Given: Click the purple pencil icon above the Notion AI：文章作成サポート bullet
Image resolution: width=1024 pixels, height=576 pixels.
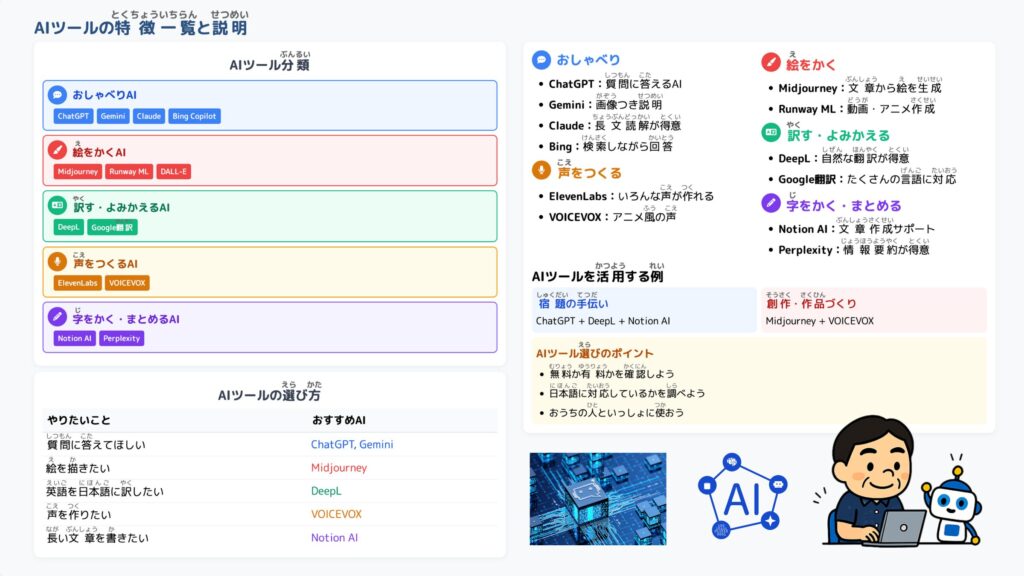Looking at the screenshot, I should pos(771,203).
